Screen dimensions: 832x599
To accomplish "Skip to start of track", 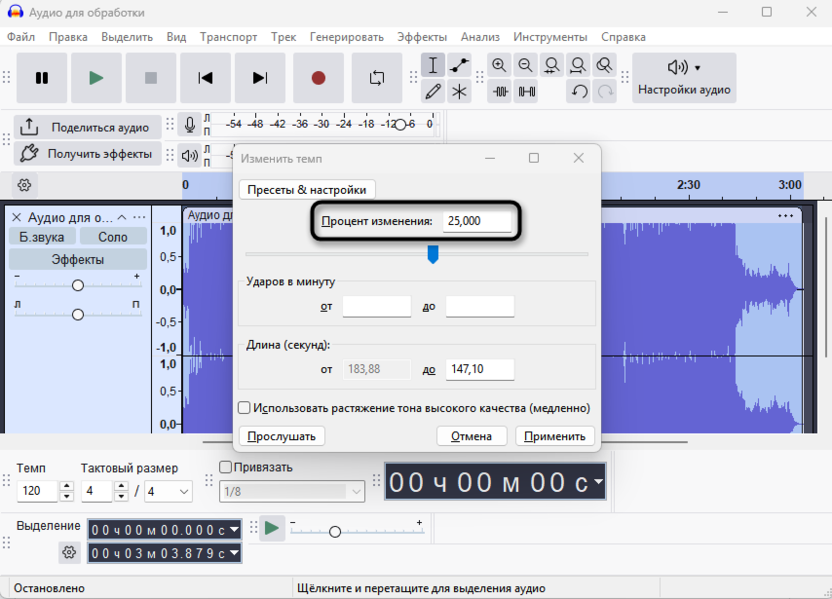I will [205, 78].
